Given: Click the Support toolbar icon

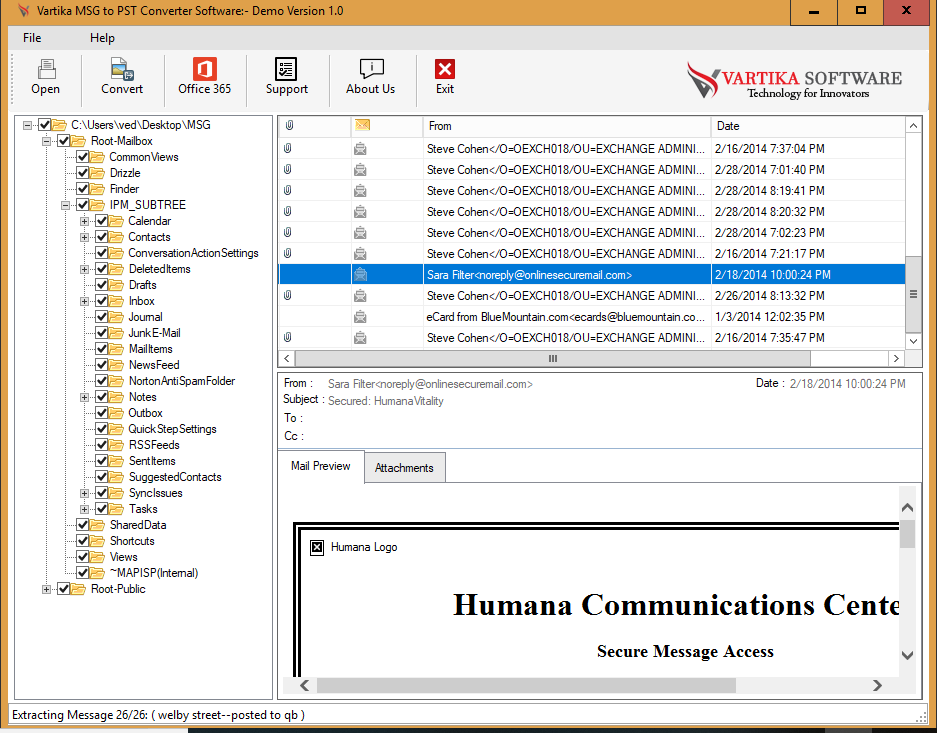Looking at the screenshot, I should tap(286, 69).
